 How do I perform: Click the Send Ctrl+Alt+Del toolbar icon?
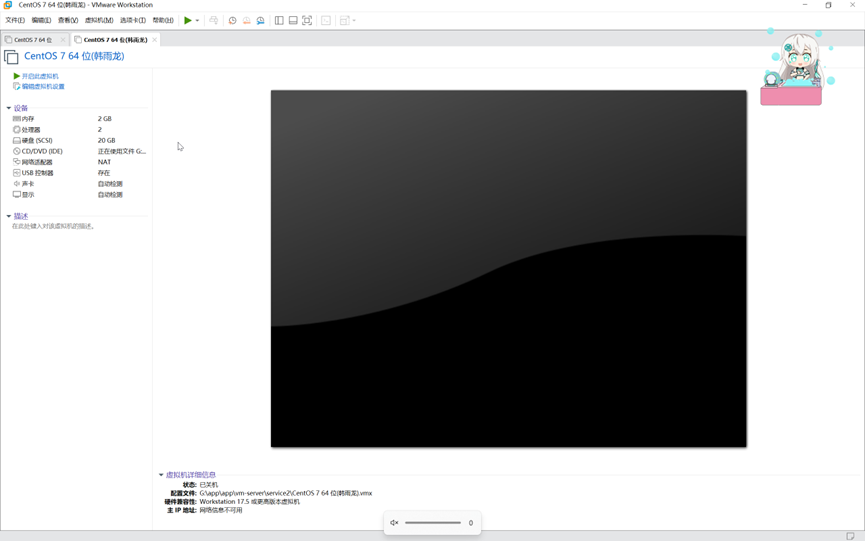coord(213,20)
